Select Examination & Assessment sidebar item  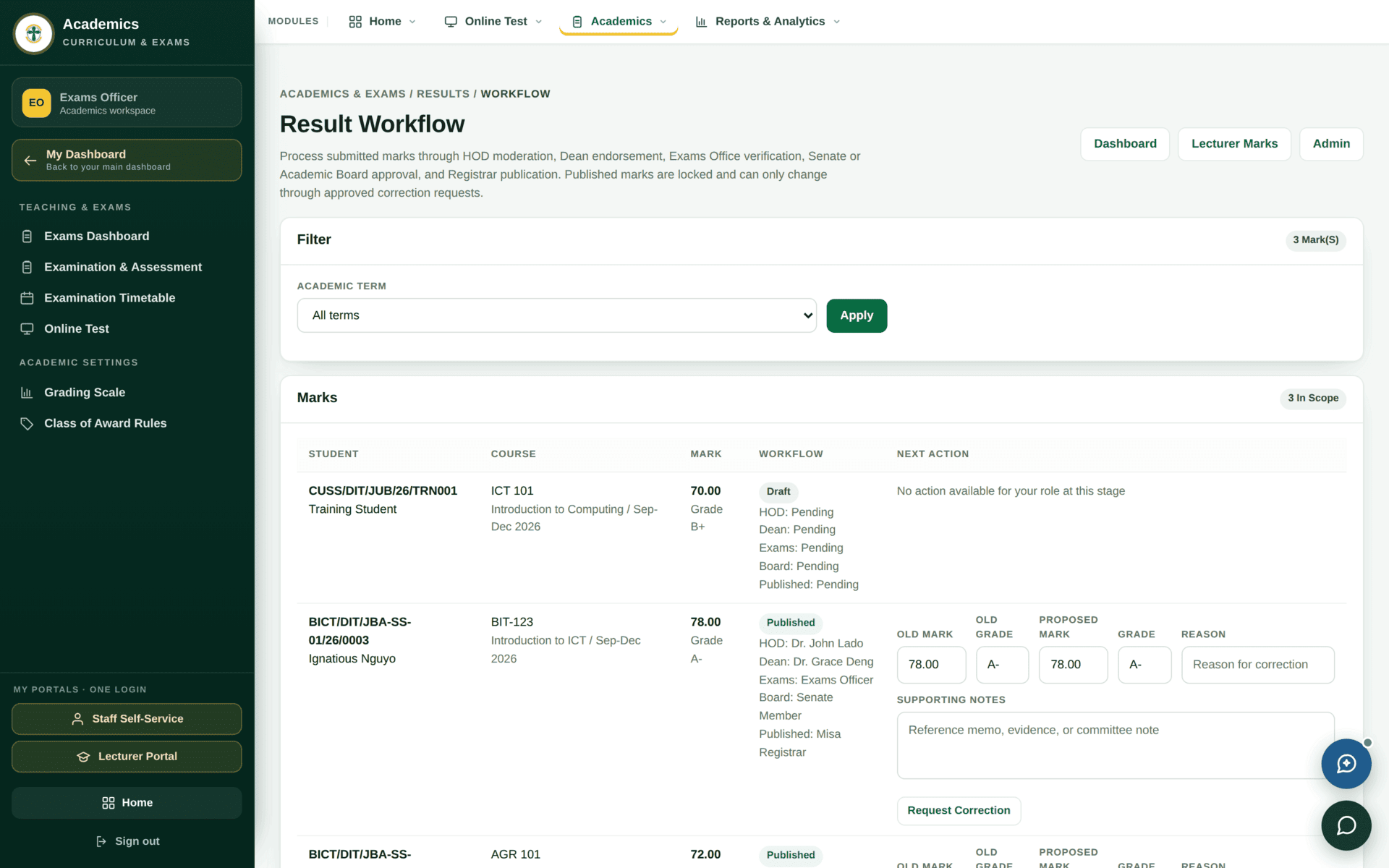pyautogui.click(x=127, y=268)
